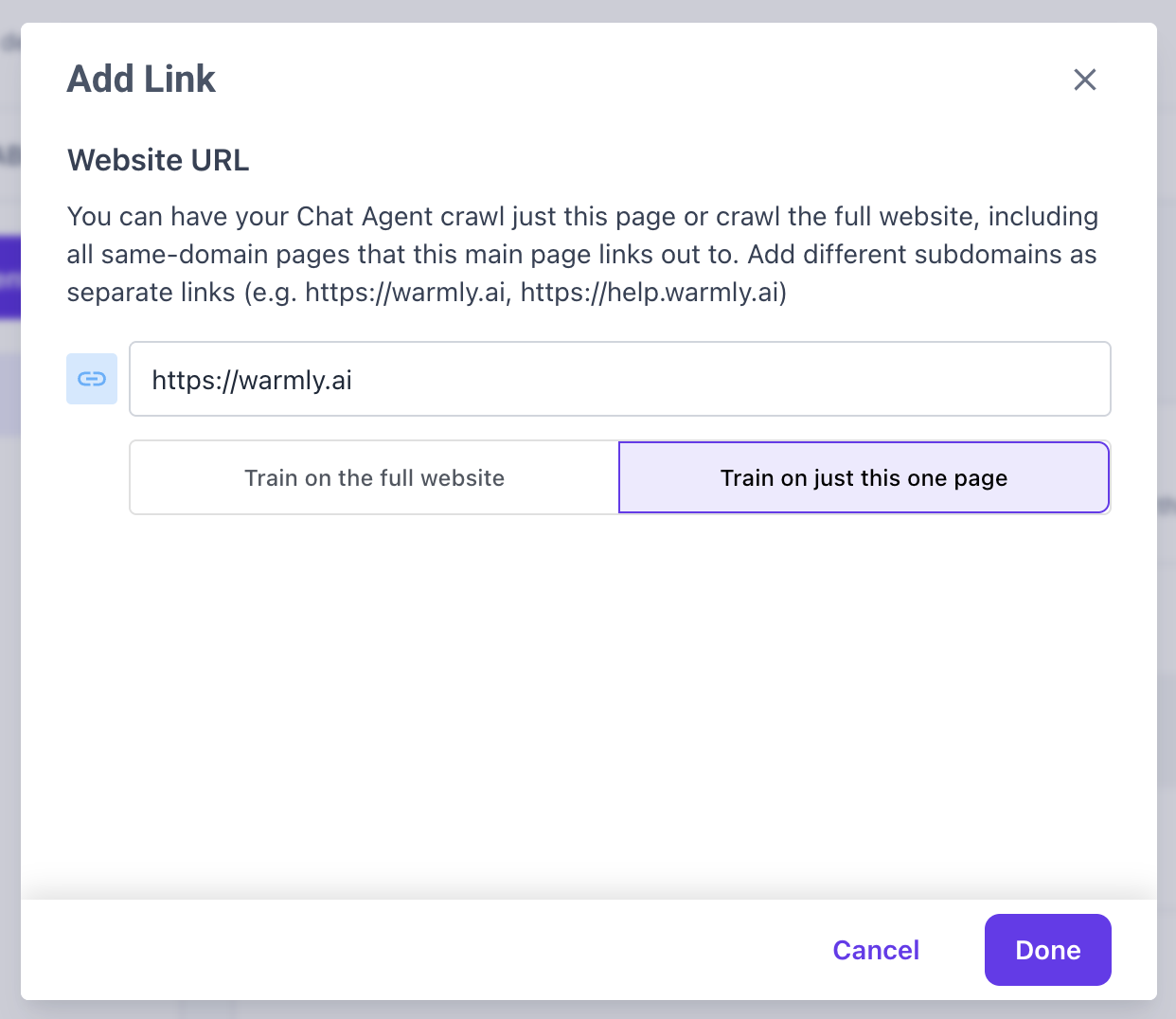The width and height of the screenshot is (1176, 1019).
Task: Click the white footer bar left of Cancel
Action: click(x=379, y=950)
